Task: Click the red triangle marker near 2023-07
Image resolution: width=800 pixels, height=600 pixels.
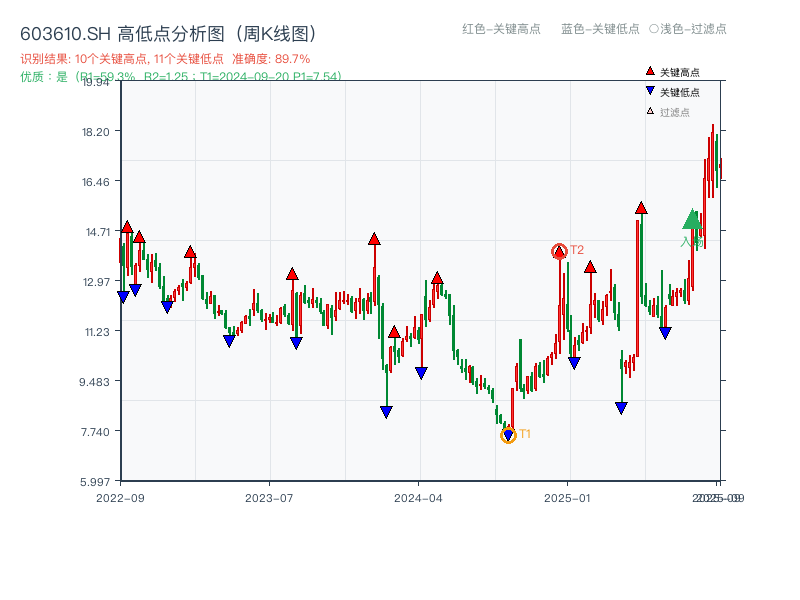Action: point(292,272)
